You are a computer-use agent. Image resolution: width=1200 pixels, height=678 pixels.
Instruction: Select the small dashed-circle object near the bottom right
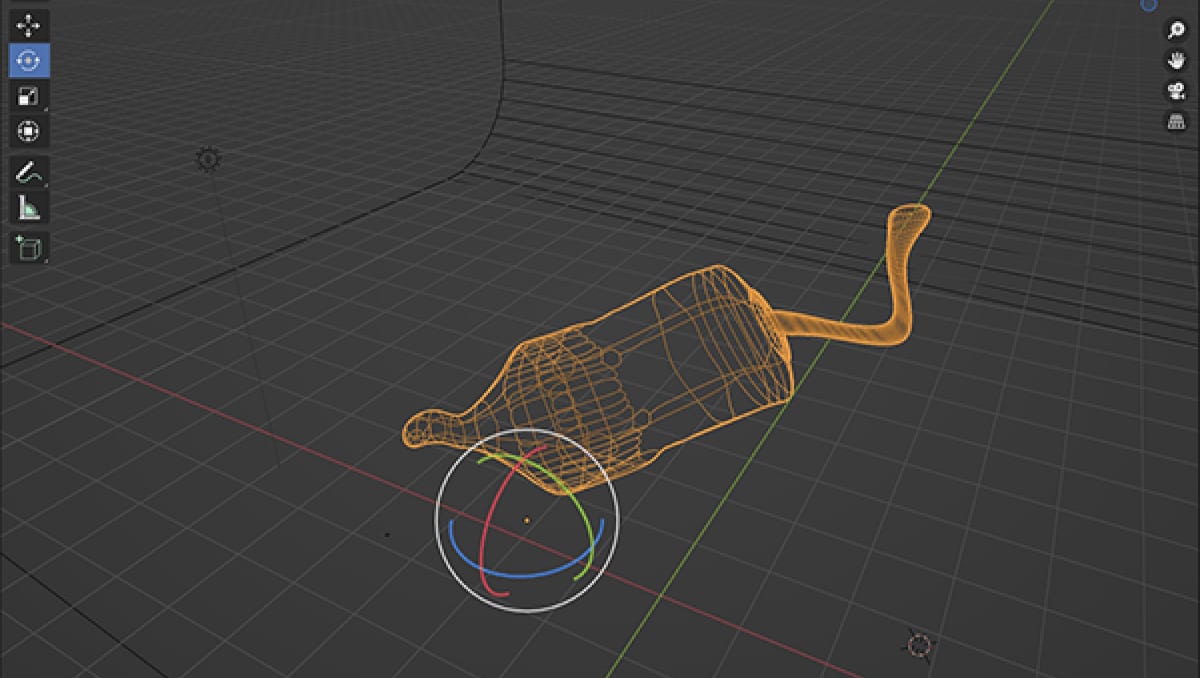coord(920,644)
